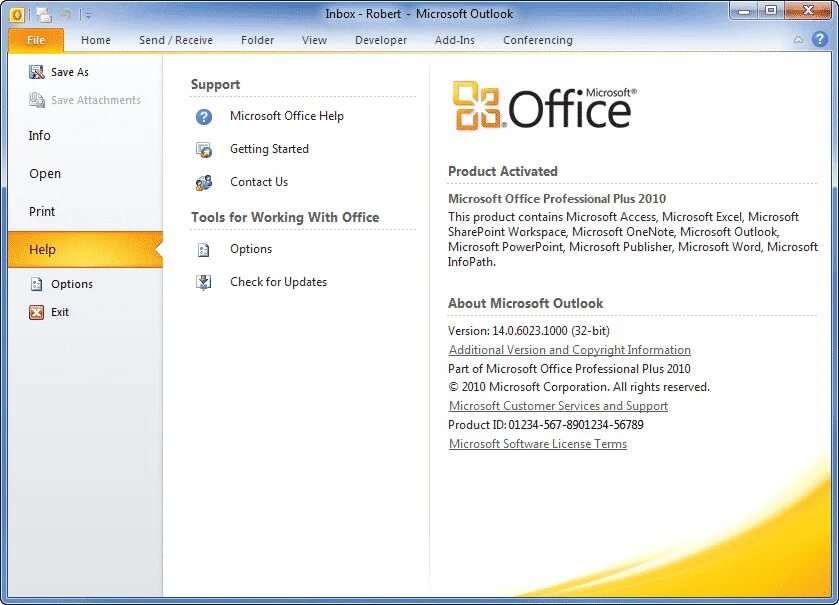Click the Save Attachments paperclip icon
This screenshot has width=839, height=605.
[x=36, y=99]
